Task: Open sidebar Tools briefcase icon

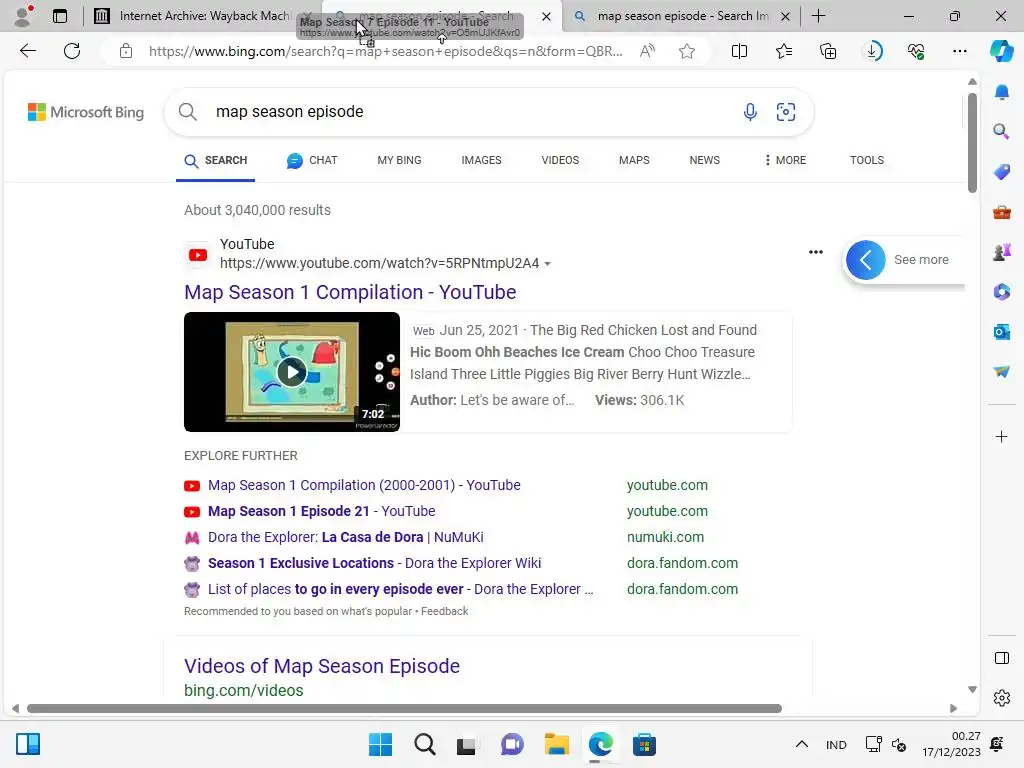Action: click(1002, 212)
